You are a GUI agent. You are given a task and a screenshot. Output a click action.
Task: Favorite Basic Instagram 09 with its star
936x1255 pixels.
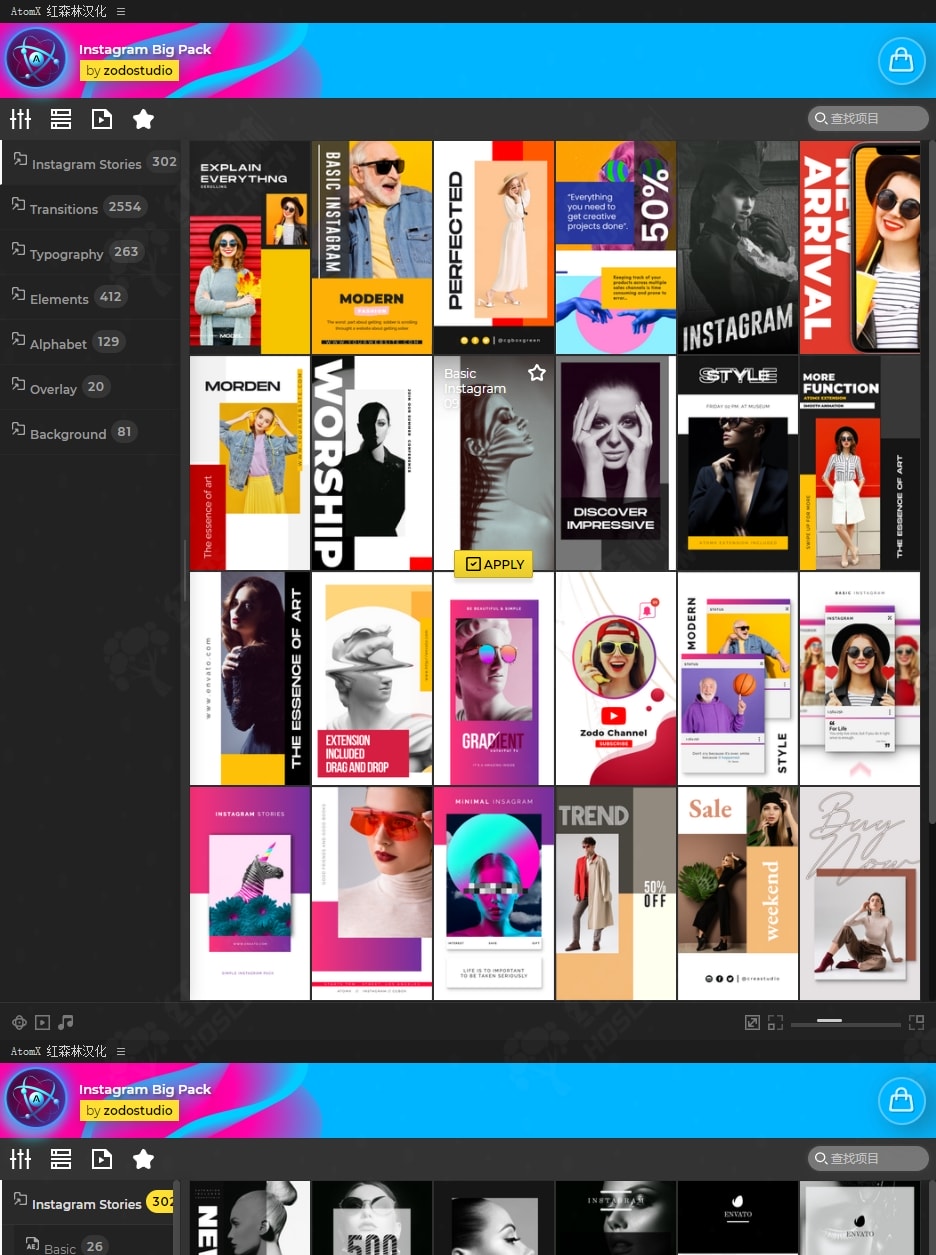[x=537, y=372]
